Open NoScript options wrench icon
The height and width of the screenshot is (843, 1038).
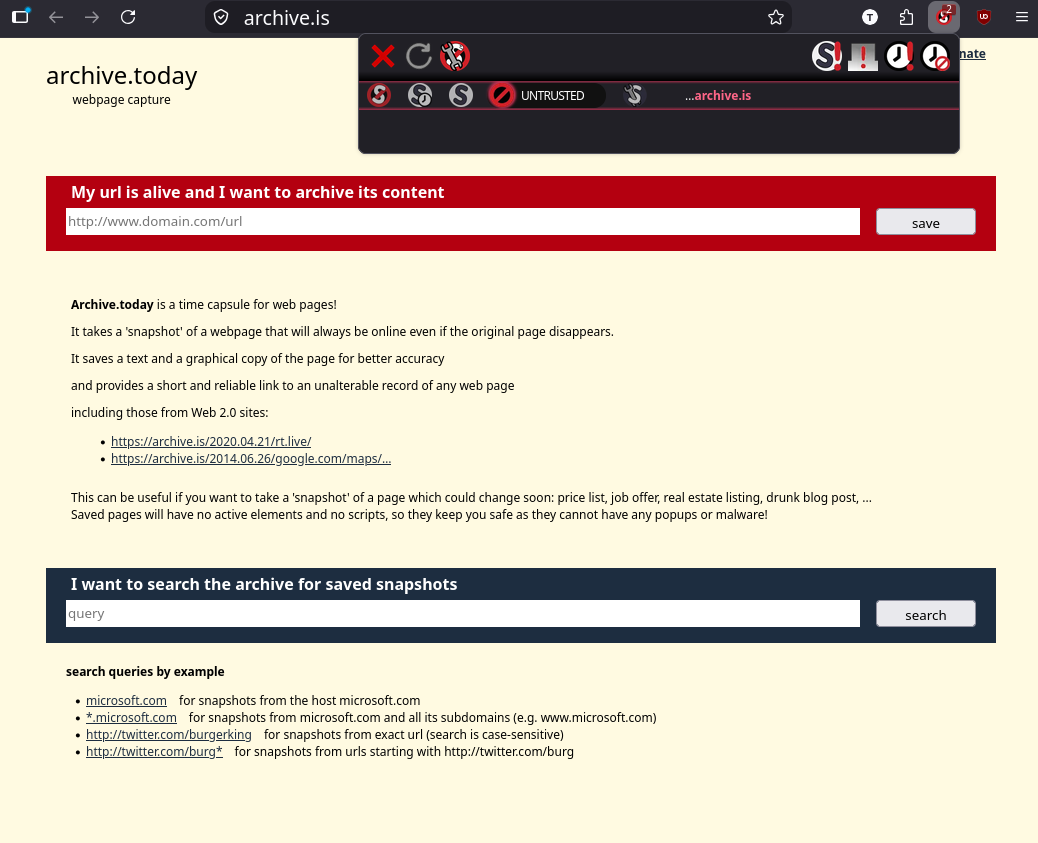pyautogui.click(x=455, y=56)
